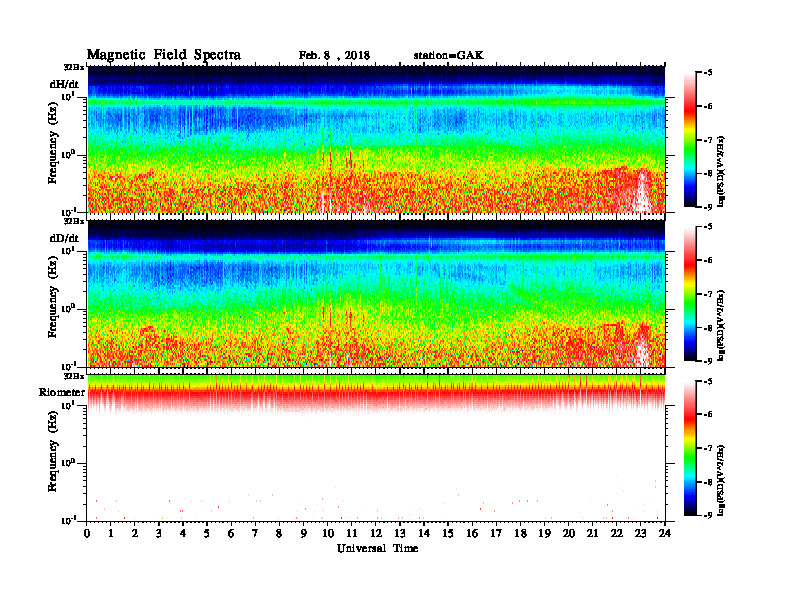Click hour tick label "6" on time axis
Screen dimensions: 792x612
231,534
